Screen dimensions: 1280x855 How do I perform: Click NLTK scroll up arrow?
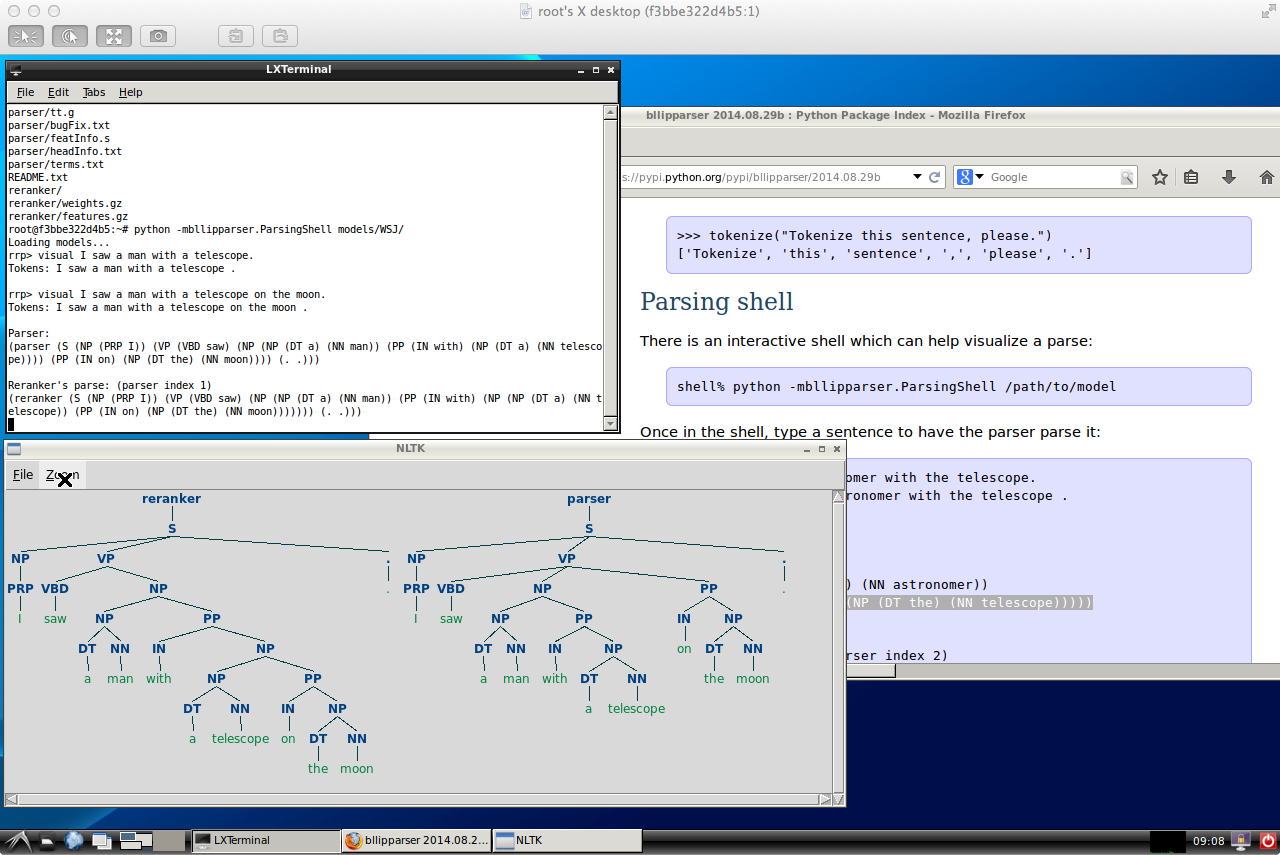[x=838, y=497]
